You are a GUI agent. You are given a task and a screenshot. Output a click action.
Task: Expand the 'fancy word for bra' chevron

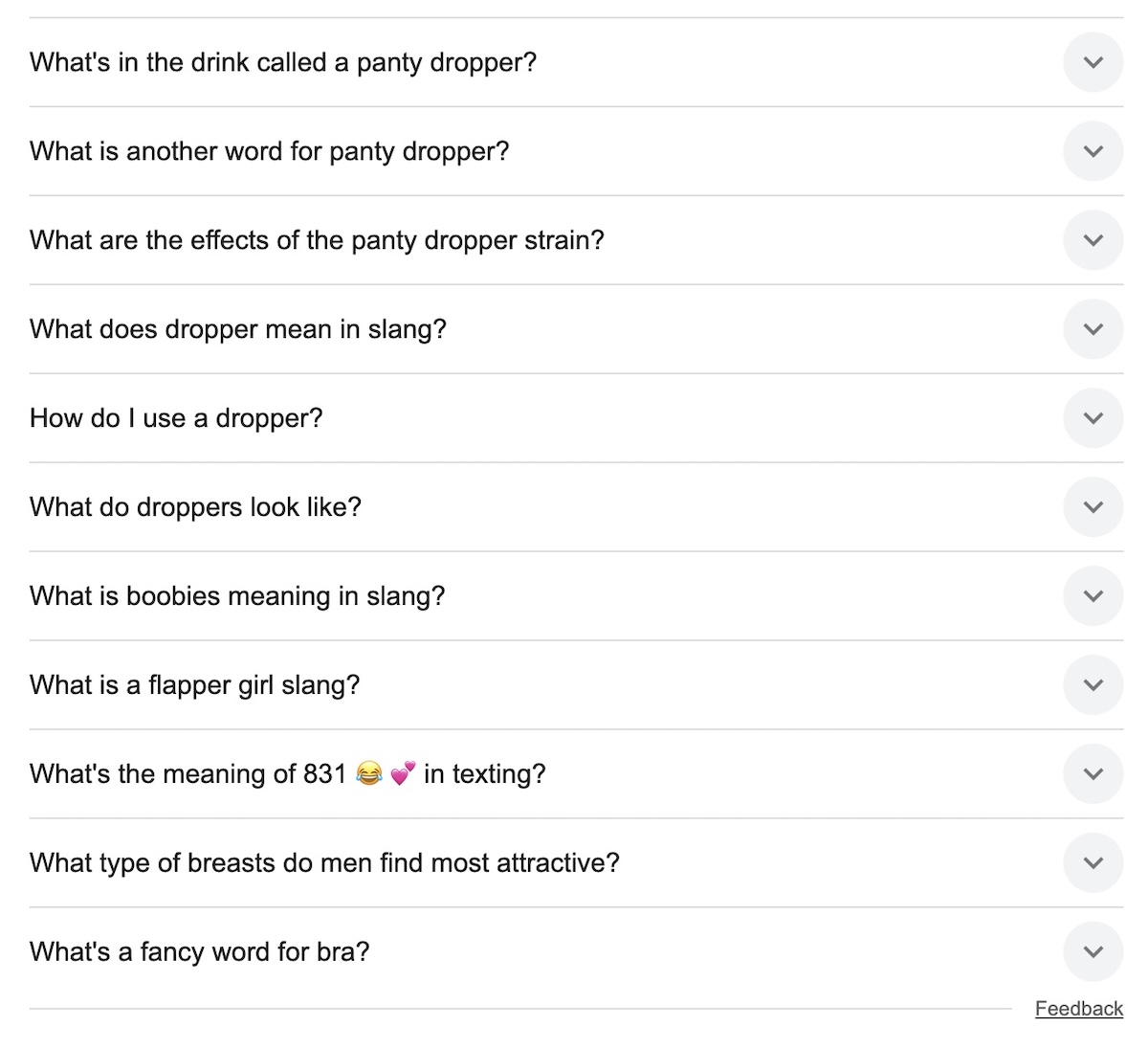point(1093,952)
